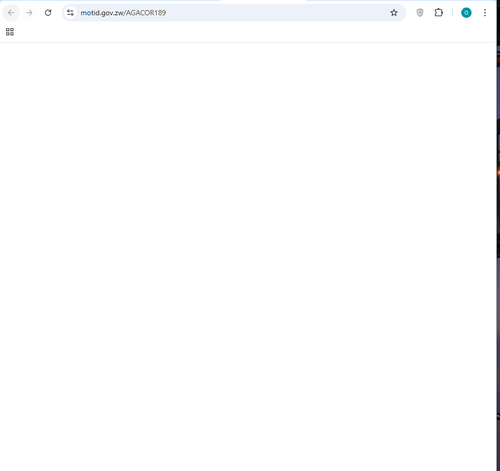
Task: Go forward to the next page
Action: click(x=29, y=13)
